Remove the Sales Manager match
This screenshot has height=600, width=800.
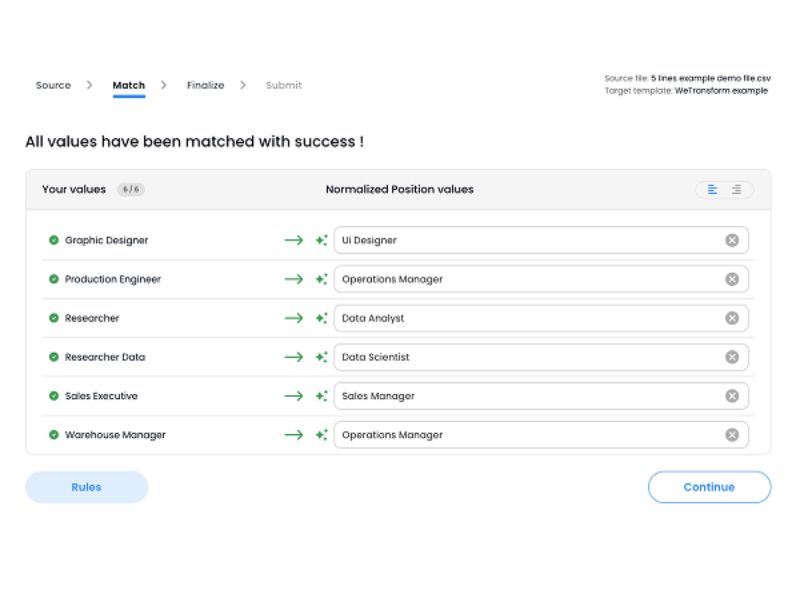[x=732, y=396]
